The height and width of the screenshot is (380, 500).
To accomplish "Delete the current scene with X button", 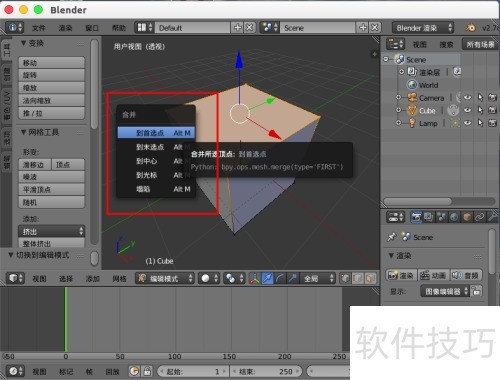I will [375, 28].
